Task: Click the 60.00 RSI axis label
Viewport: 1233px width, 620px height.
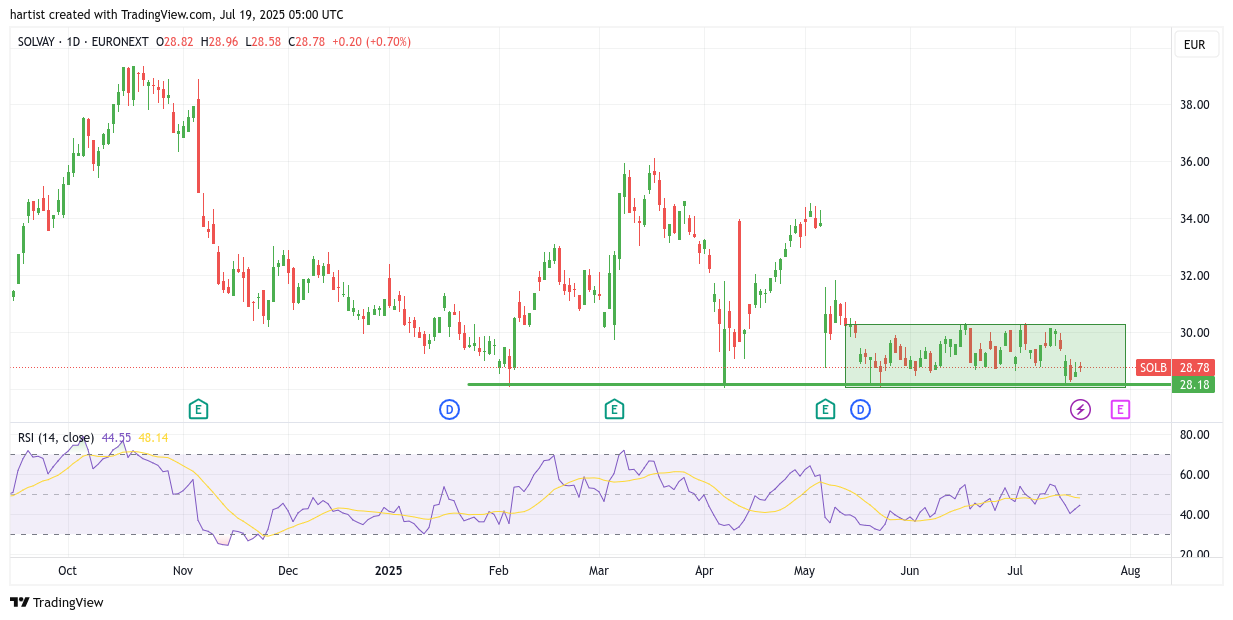Action: pyautogui.click(x=1195, y=475)
